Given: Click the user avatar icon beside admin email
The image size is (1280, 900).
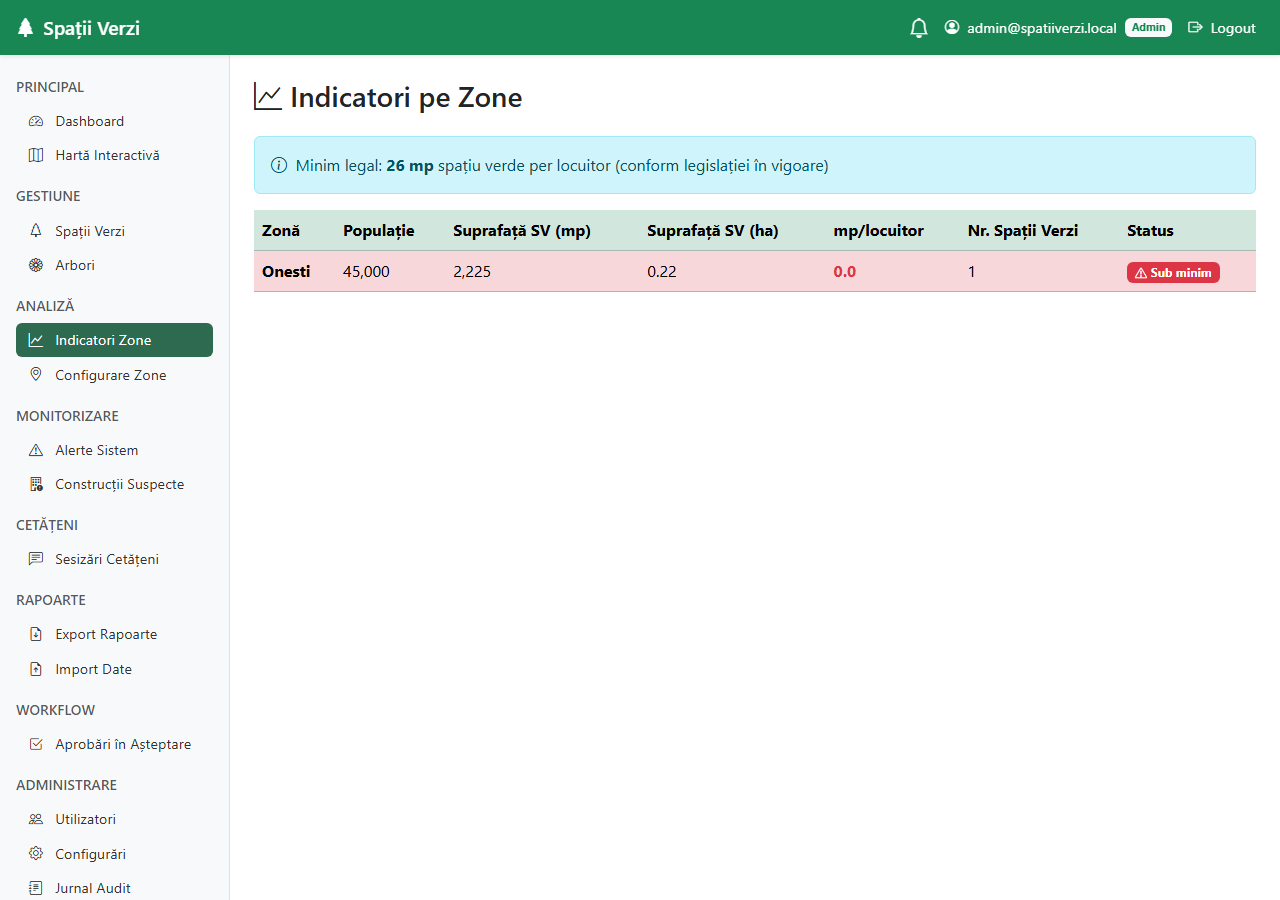Looking at the screenshot, I should 952,28.
